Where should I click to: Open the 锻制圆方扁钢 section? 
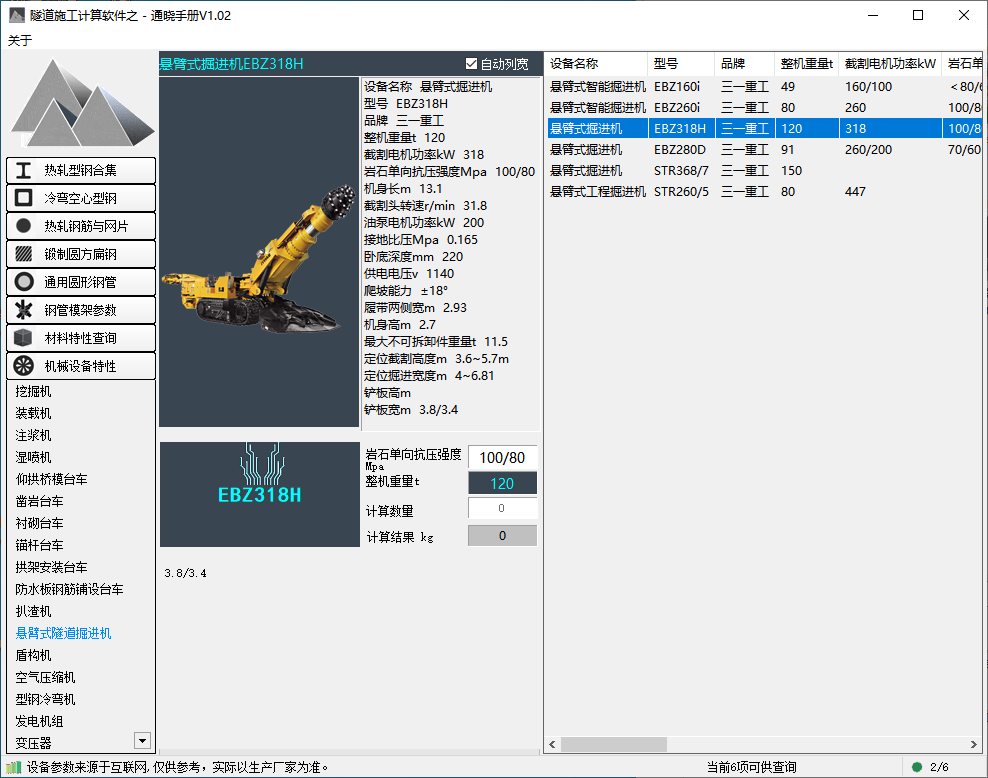click(x=81, y=254)
